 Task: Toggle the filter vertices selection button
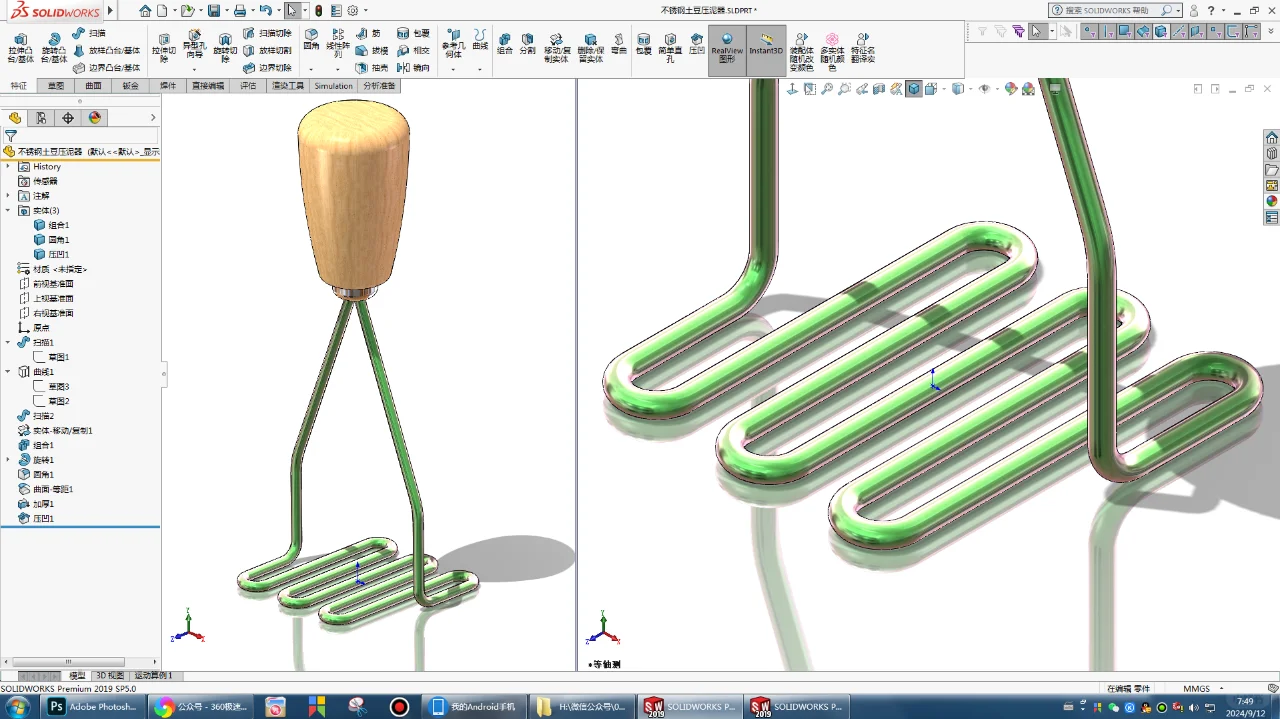click(1089, 31)
